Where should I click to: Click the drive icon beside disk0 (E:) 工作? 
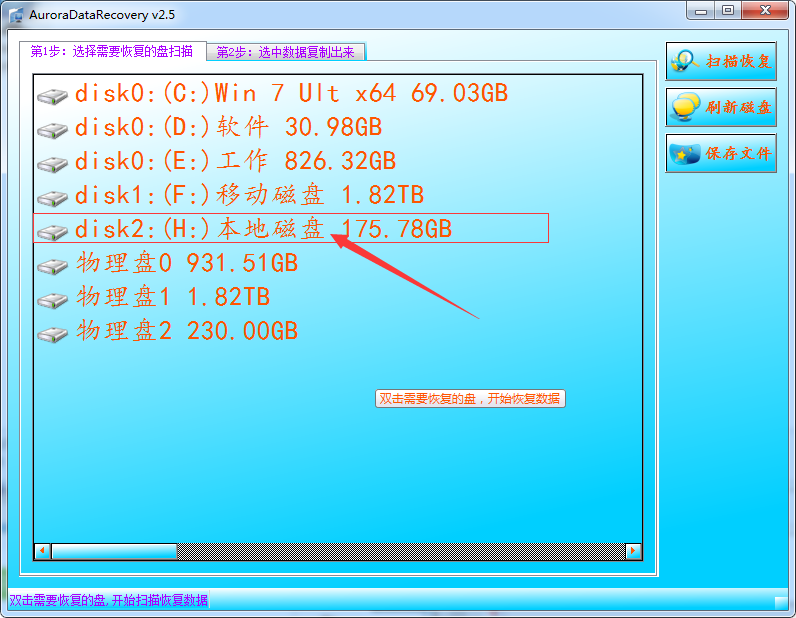pos(52,164)
